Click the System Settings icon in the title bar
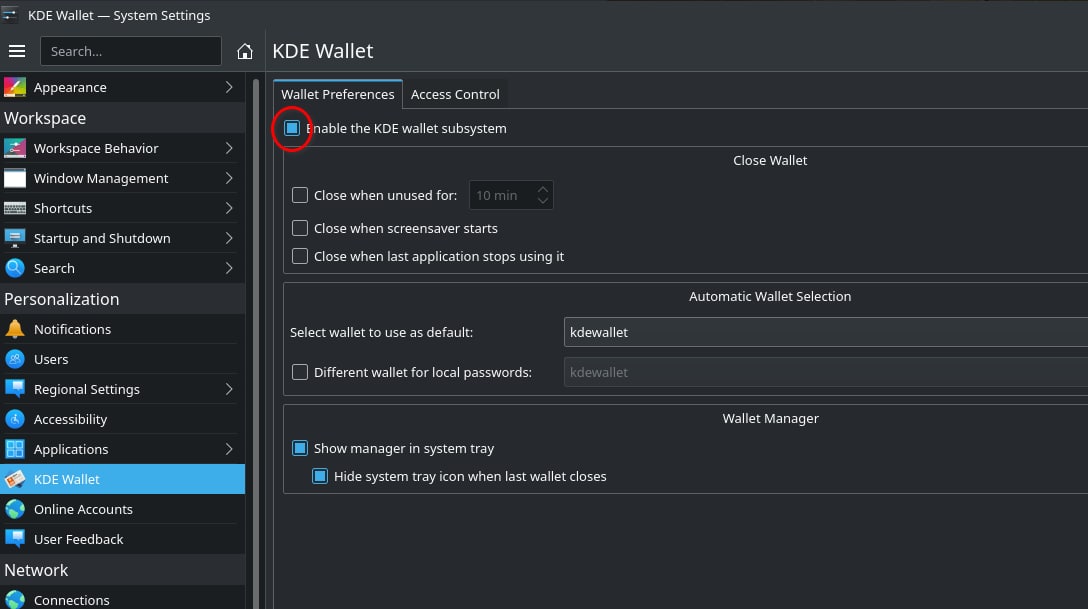Screen dimensions: 1088x609 tap(10, 15)
